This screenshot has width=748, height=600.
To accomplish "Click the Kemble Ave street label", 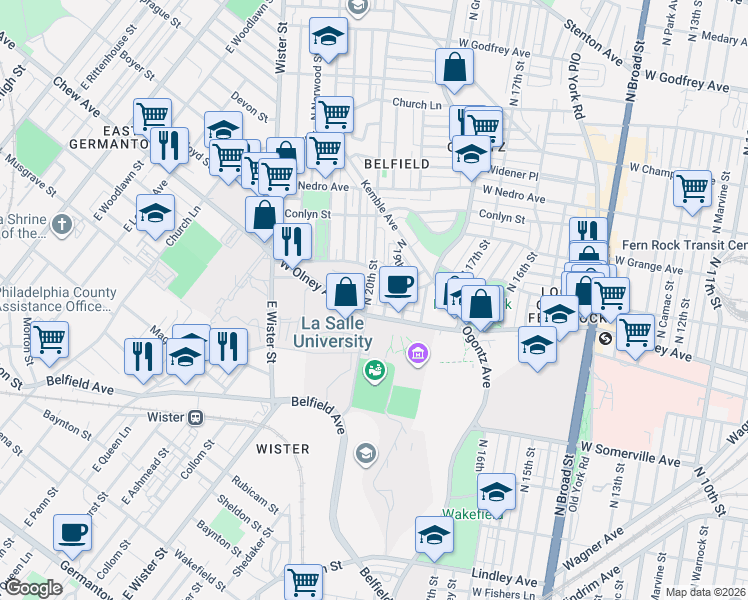I will coord(379,205).
